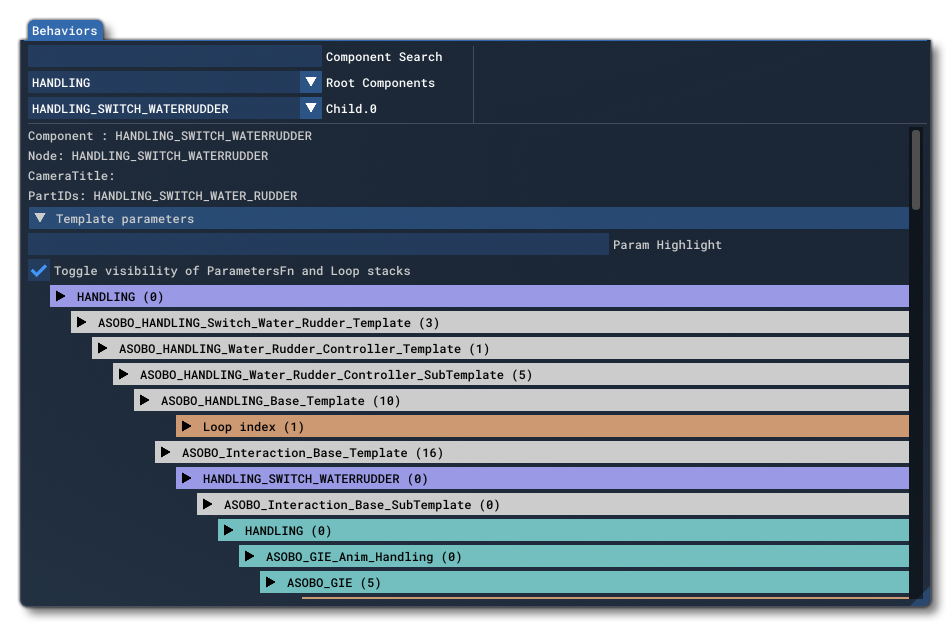Open the Child.0 dropdown arrow

tap(311, 108)
